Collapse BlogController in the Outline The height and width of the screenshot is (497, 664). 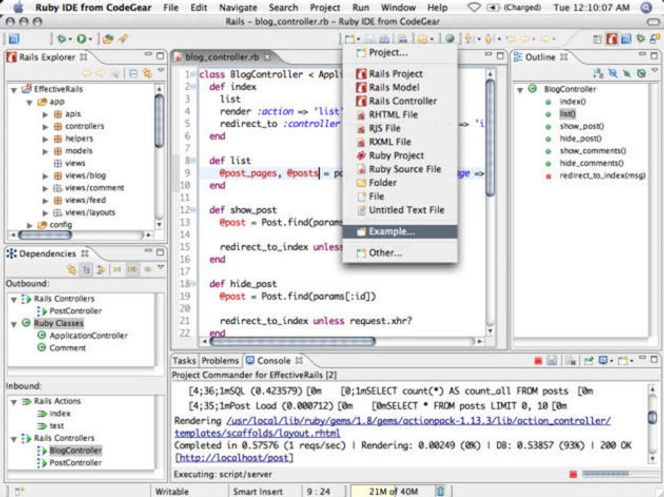coord(520,90)
